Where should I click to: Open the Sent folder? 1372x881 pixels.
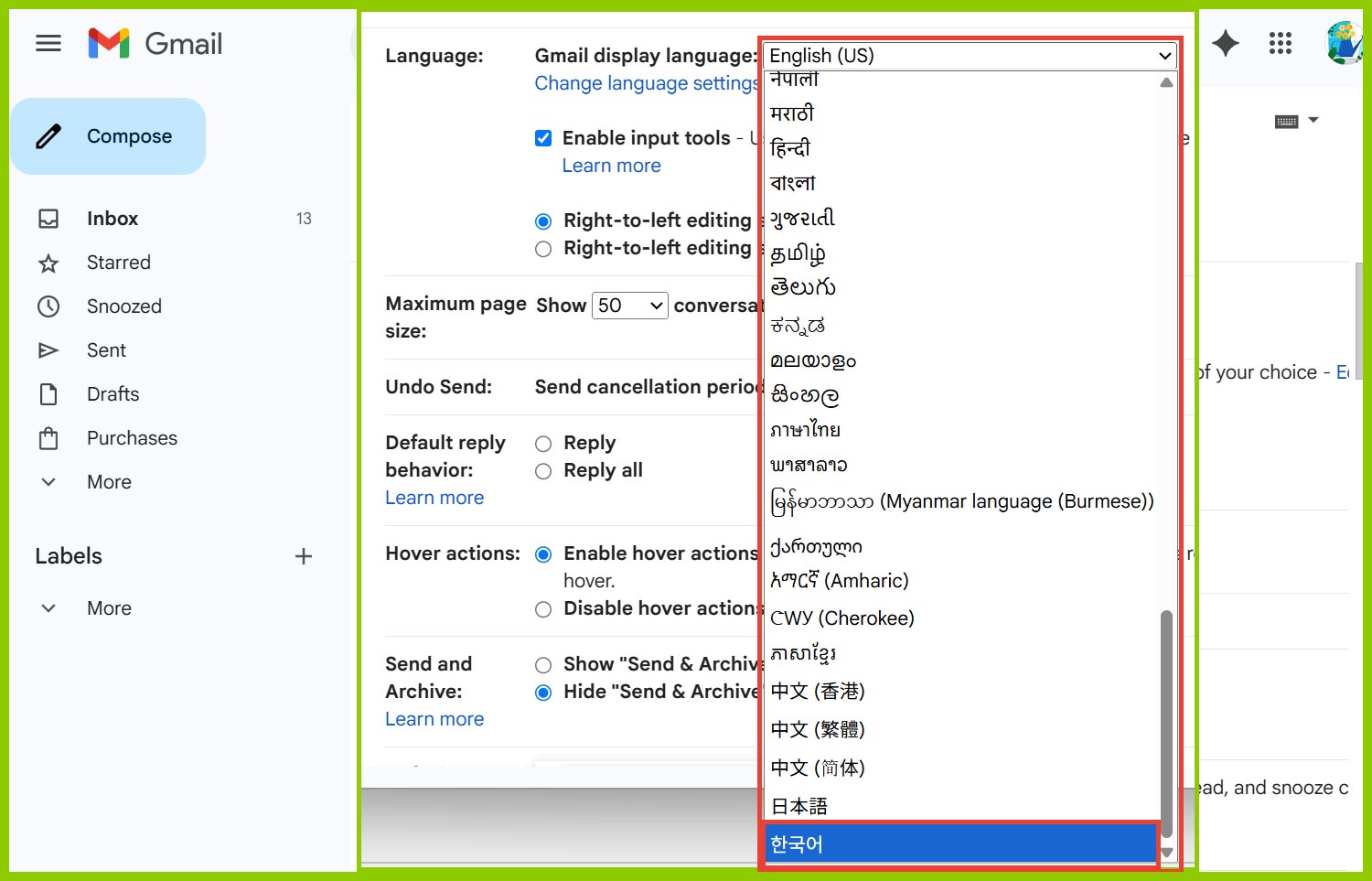pyautogui.click(x=106, y=350)
